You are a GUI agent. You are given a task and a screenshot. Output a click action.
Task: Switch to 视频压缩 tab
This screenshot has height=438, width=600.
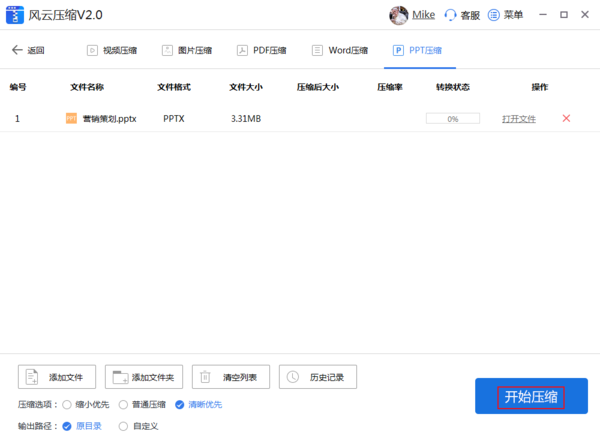point(112,50)
